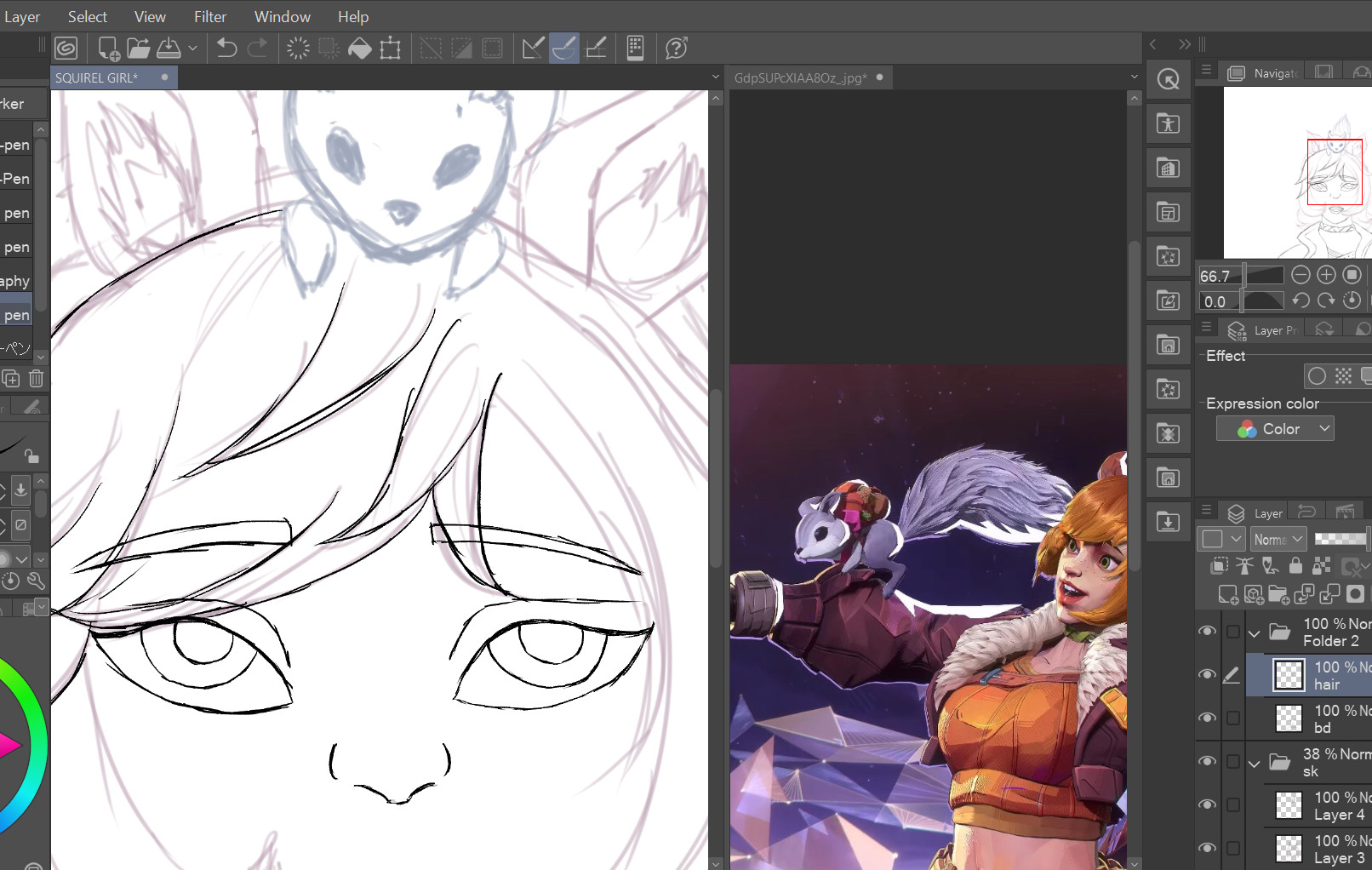Open the Help menu

[353, 16]
